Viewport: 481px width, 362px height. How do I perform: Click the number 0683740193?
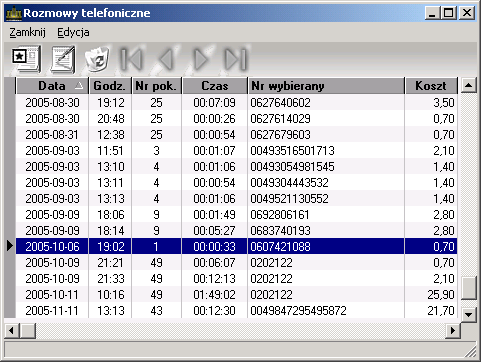point(280,230)
